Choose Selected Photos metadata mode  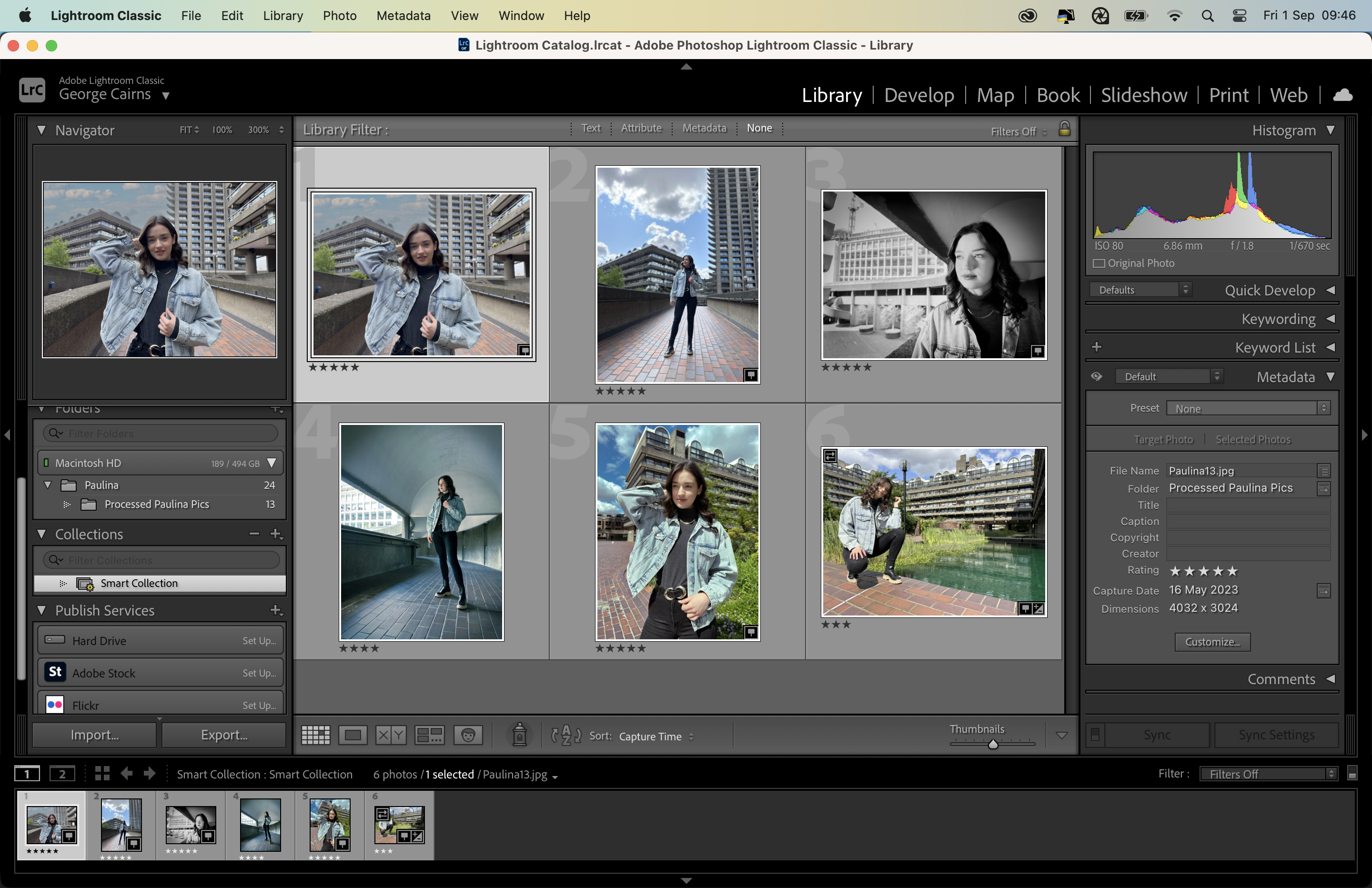pyautogui.click(x=1253, y=439)
